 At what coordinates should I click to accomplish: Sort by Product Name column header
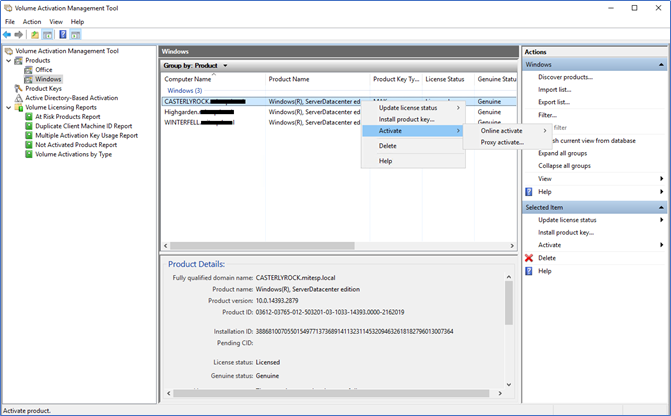pyautogui.click(x=318, y=79)
